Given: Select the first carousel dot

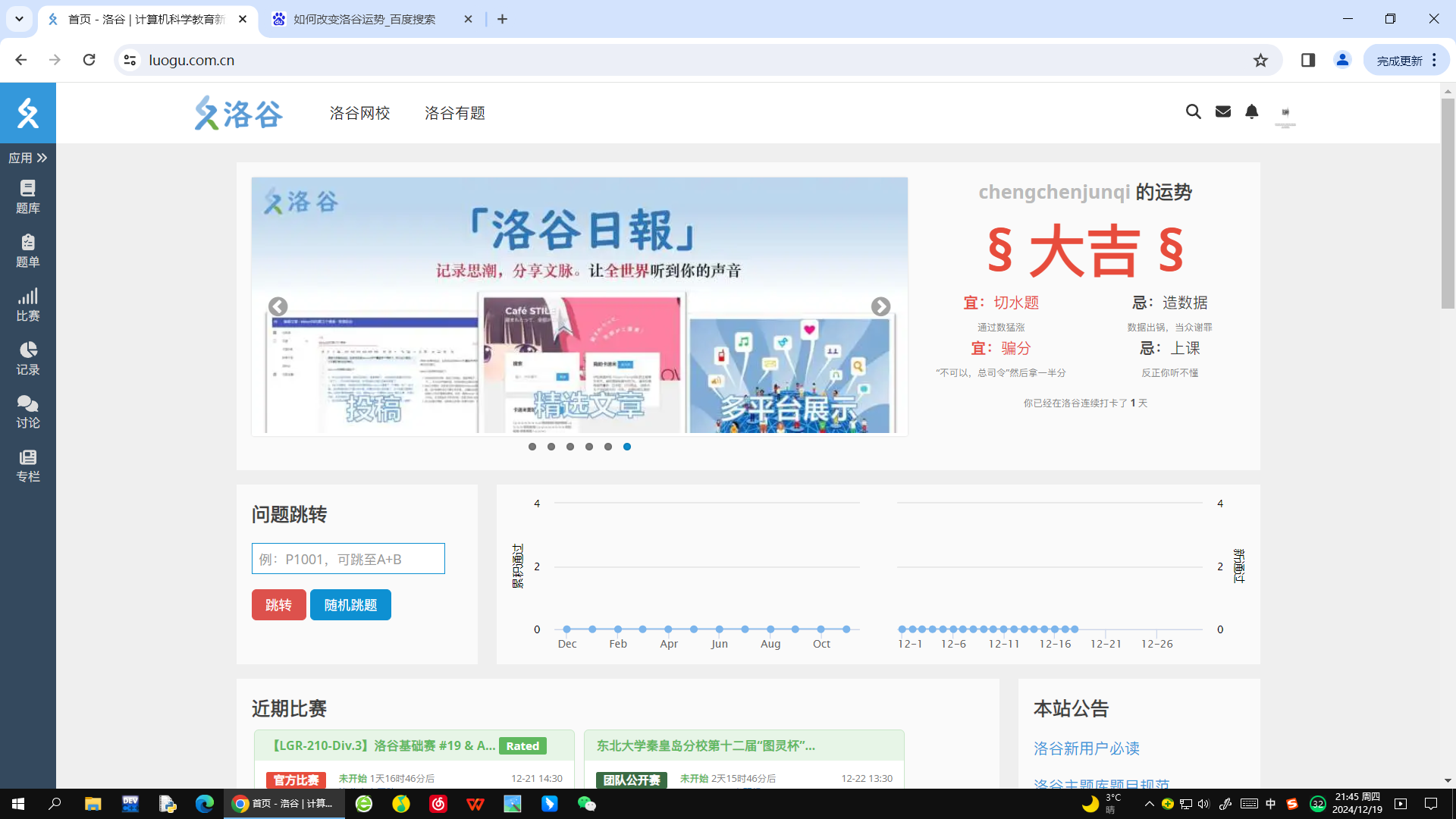Looking at the screenshot, I should [x=532, y=447].
